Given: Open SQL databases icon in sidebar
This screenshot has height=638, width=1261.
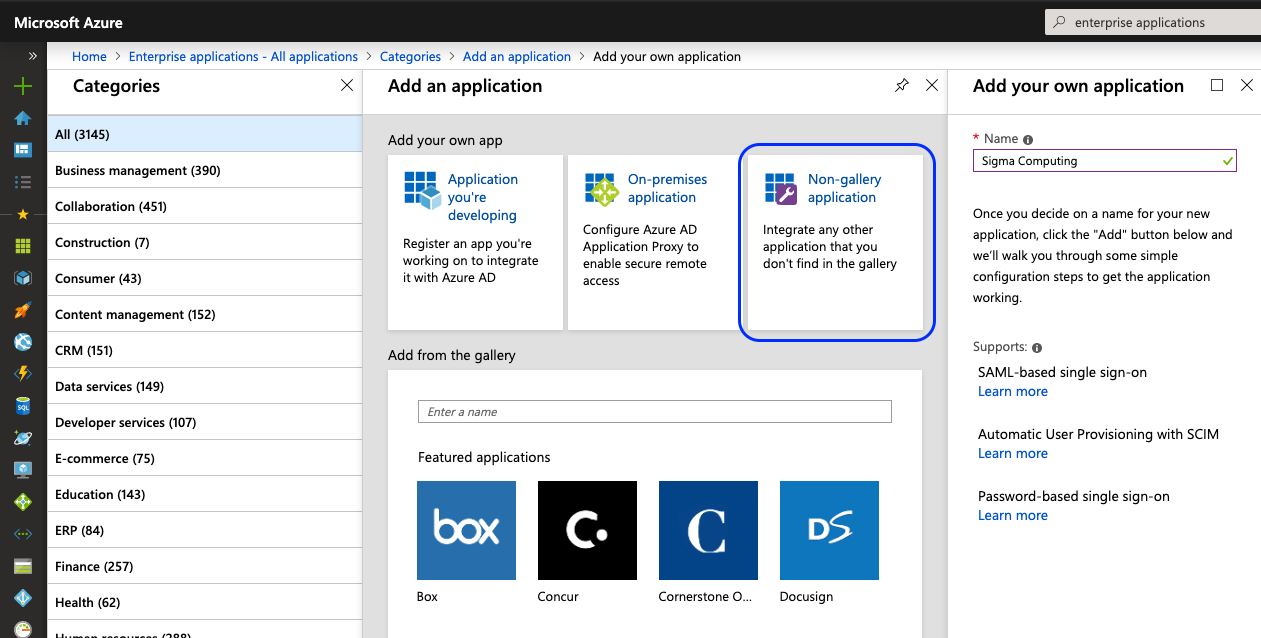Looking at the screenshot, I should pos(23,406).
